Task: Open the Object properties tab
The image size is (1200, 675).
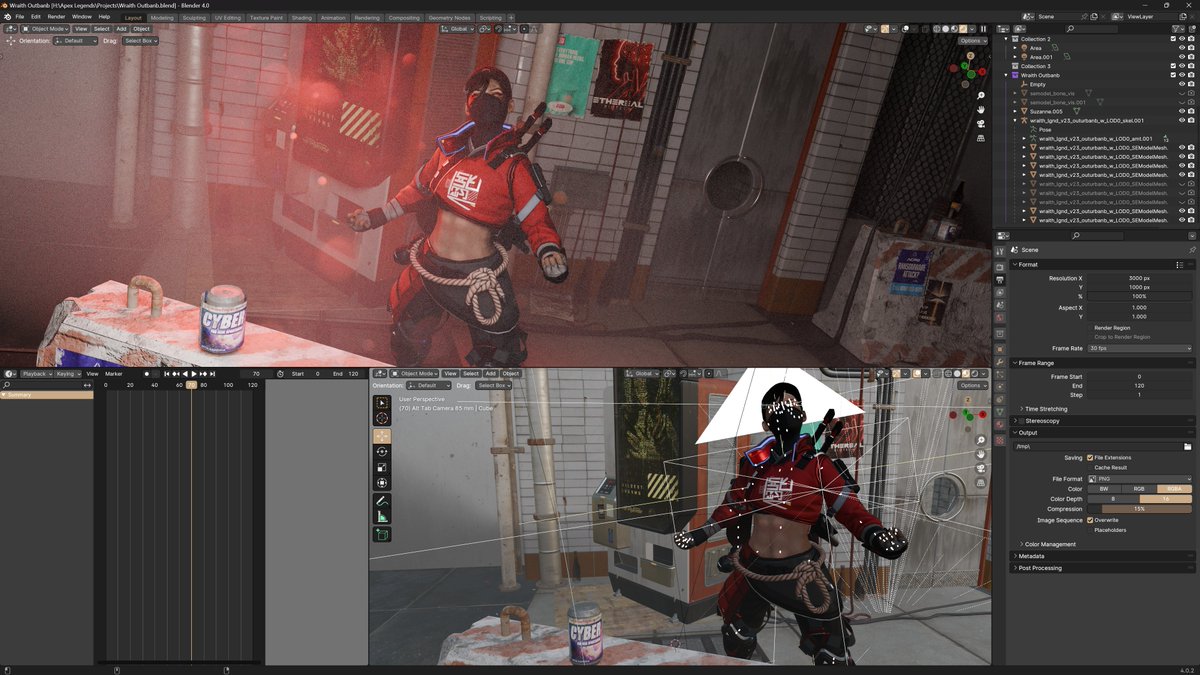Action: [x=1000, y=347]
